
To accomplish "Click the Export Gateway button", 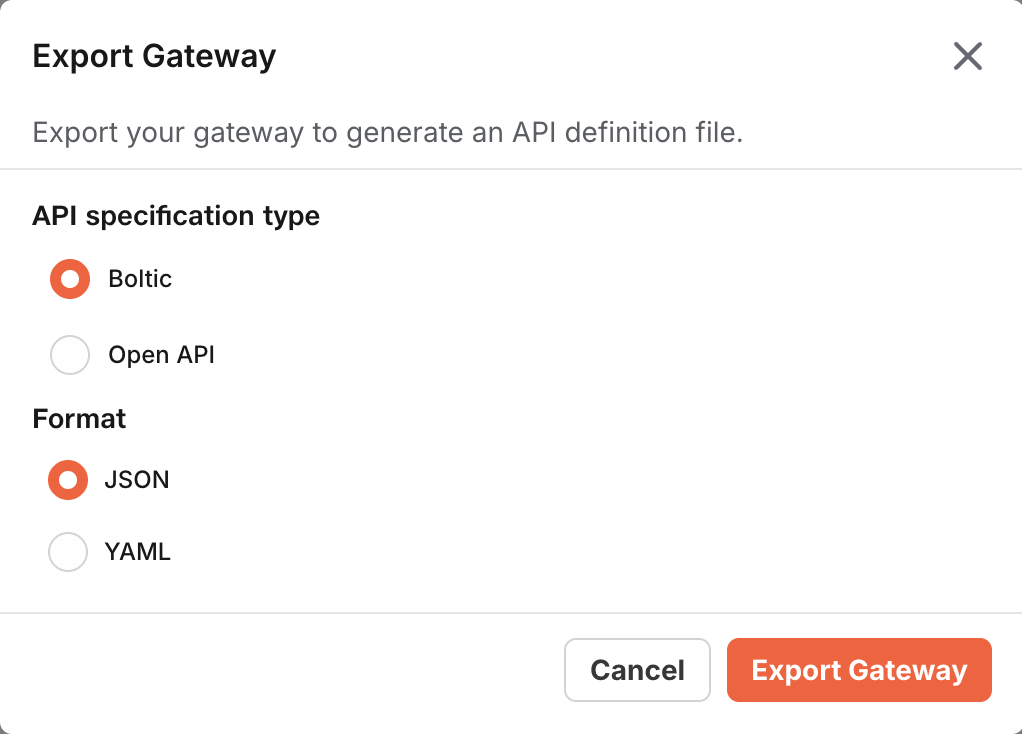I will pos(858,670).
